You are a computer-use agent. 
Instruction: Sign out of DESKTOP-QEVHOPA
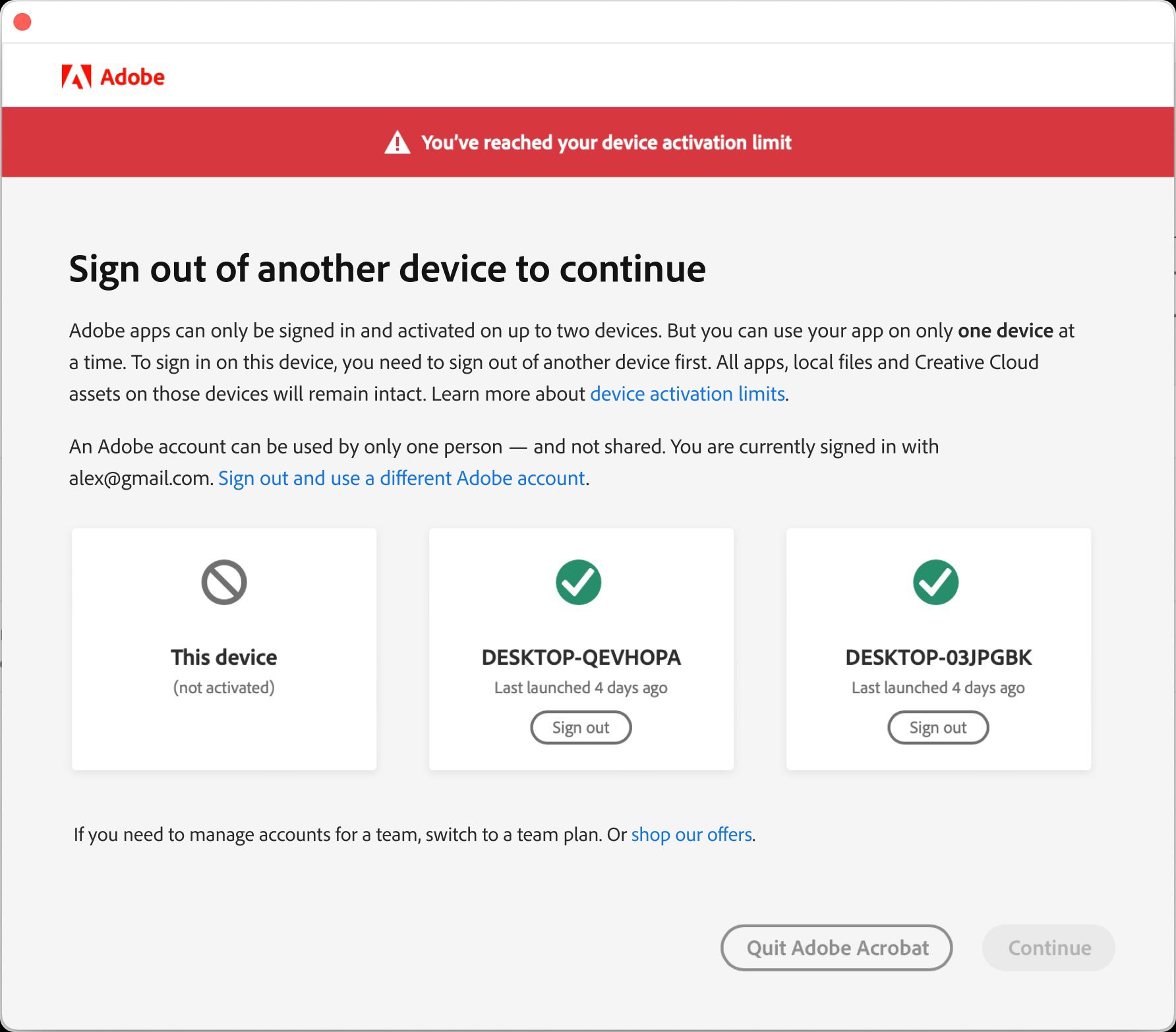tap(581, 728)
